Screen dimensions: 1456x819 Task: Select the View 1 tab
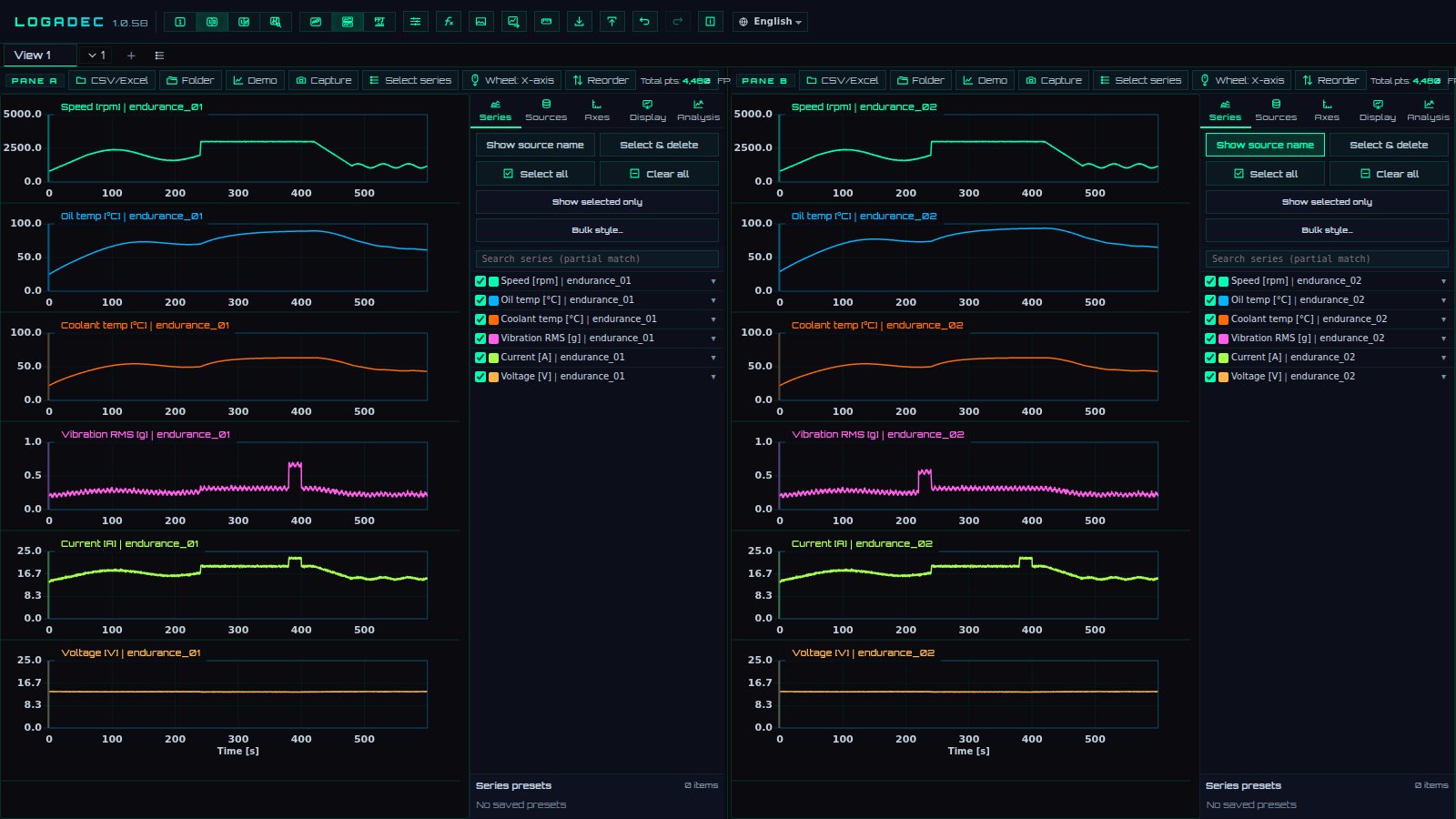[x=39, y=56]
